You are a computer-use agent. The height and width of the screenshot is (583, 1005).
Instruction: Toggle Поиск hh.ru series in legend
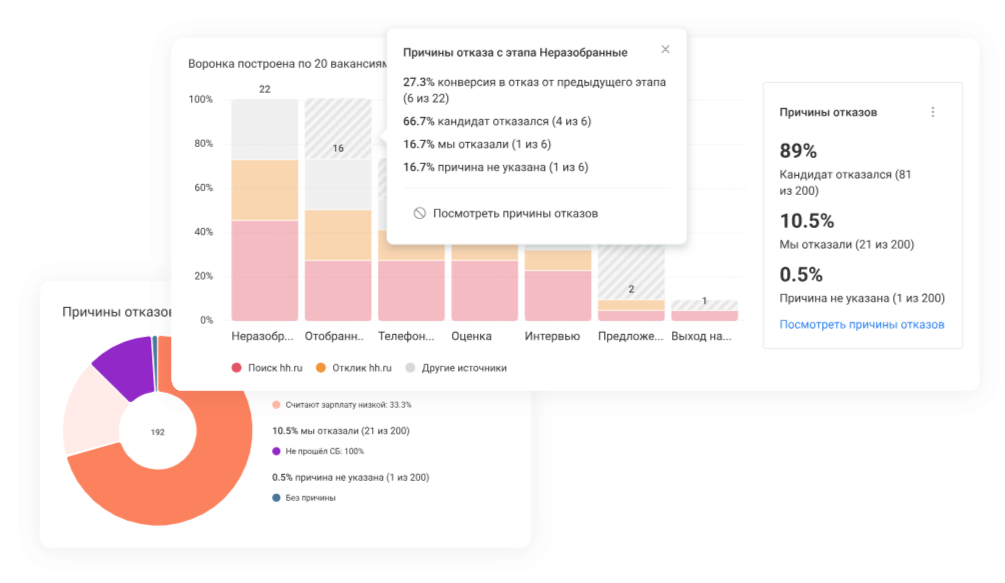(274, 368)
